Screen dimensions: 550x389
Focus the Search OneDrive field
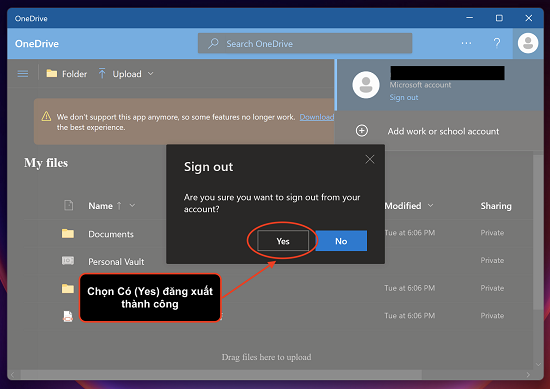pos(305,43)
